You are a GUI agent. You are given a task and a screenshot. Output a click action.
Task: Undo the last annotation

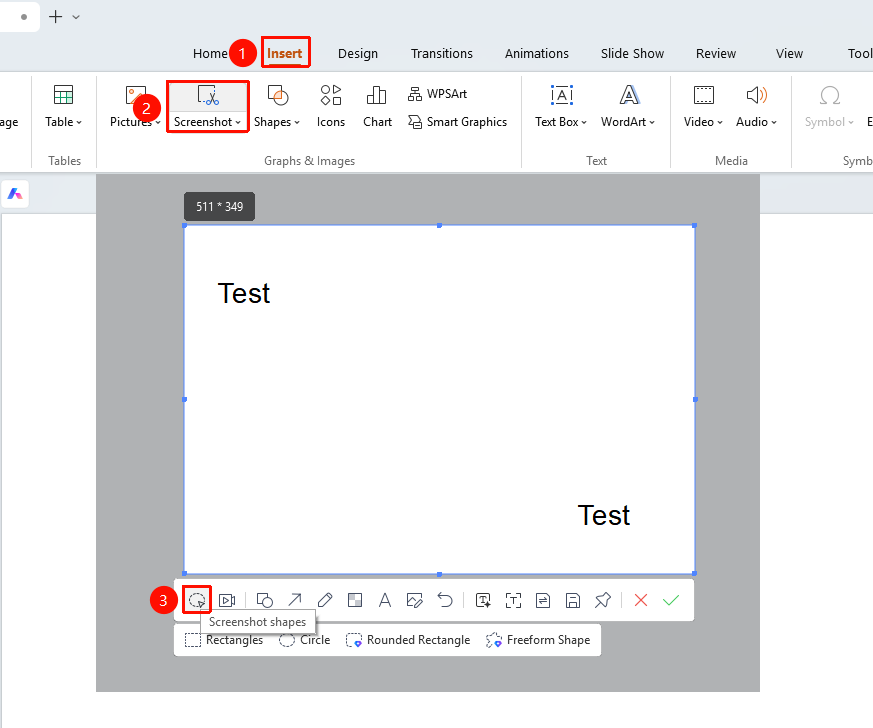[445, 600]
